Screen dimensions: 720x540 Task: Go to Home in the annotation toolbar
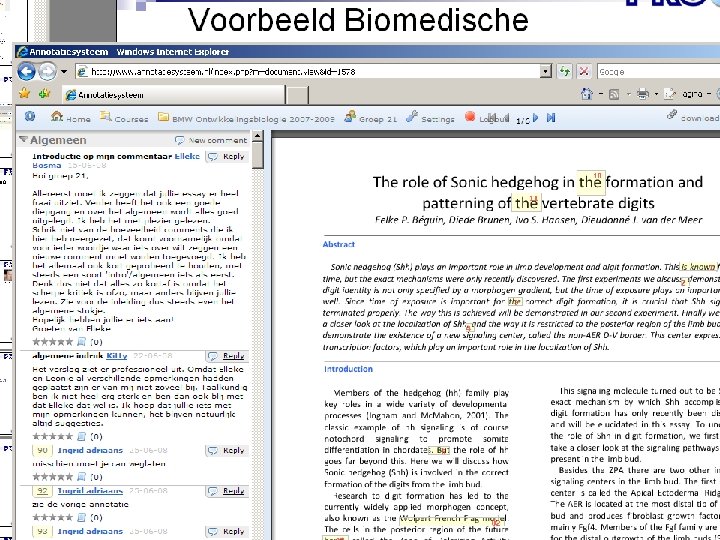[70, 118]
